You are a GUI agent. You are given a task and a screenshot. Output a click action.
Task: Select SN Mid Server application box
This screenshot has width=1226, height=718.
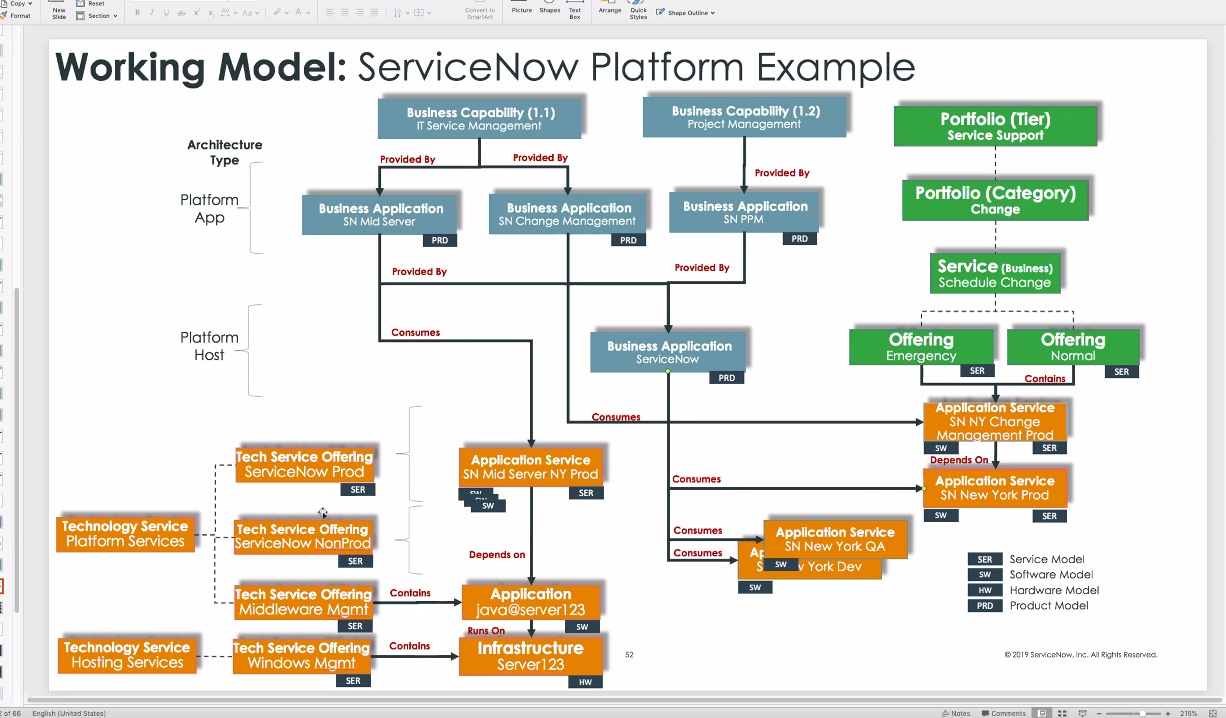click(x=380, y=214)
